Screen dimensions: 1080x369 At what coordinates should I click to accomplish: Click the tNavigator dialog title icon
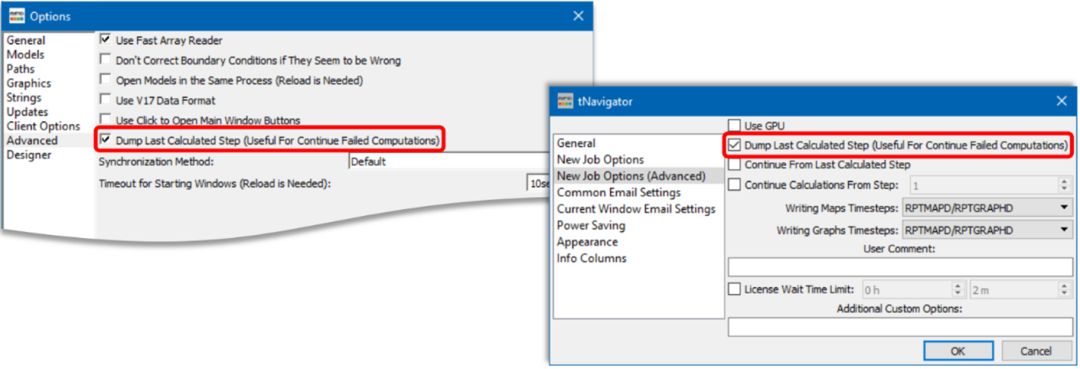click(x=565, y=101)
